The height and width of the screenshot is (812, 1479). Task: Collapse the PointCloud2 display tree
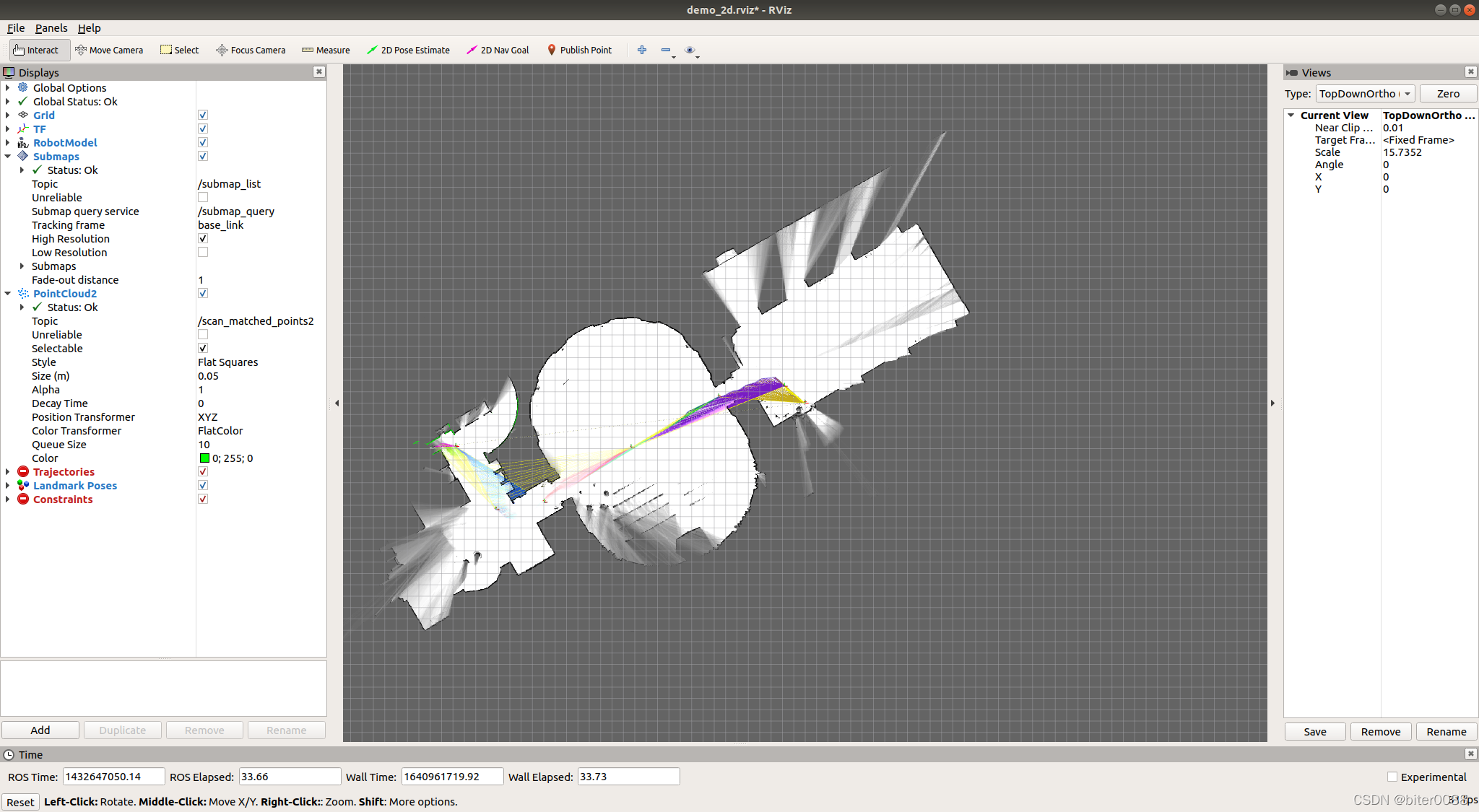7,294
